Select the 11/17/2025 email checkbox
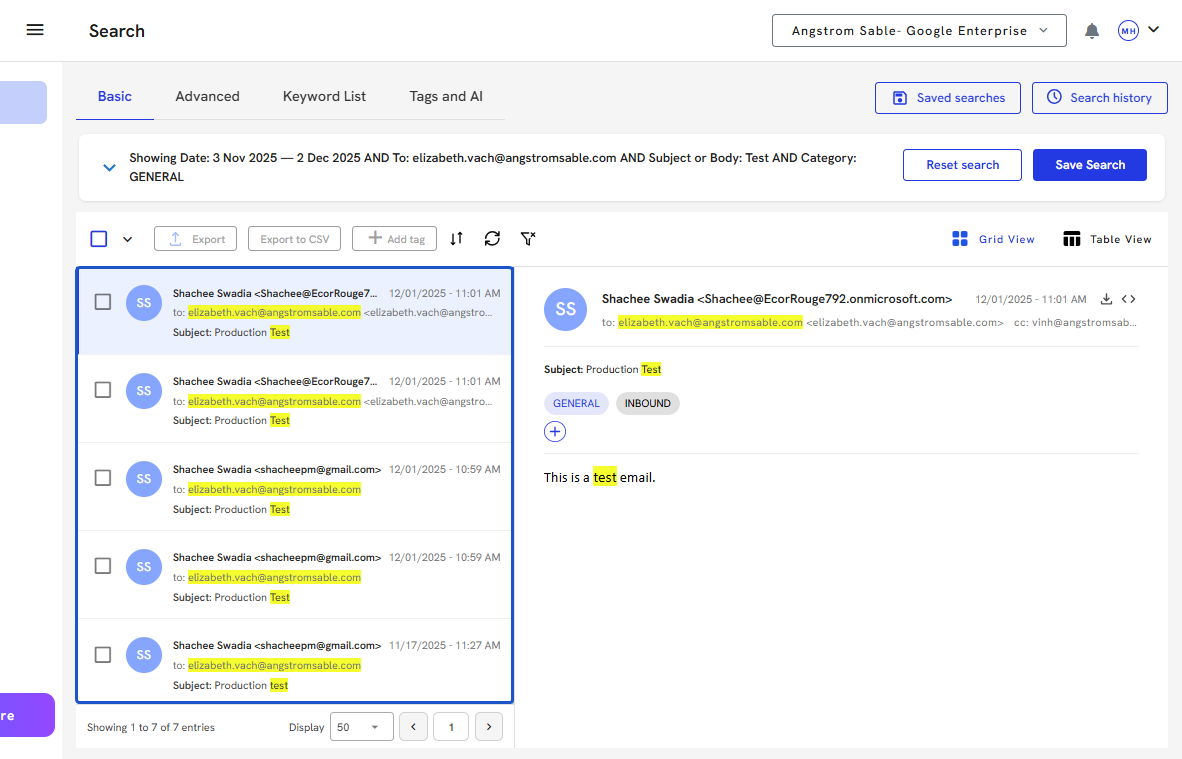Image resolution: width=1182 pixels, height=759 pixels. (103, 655)
